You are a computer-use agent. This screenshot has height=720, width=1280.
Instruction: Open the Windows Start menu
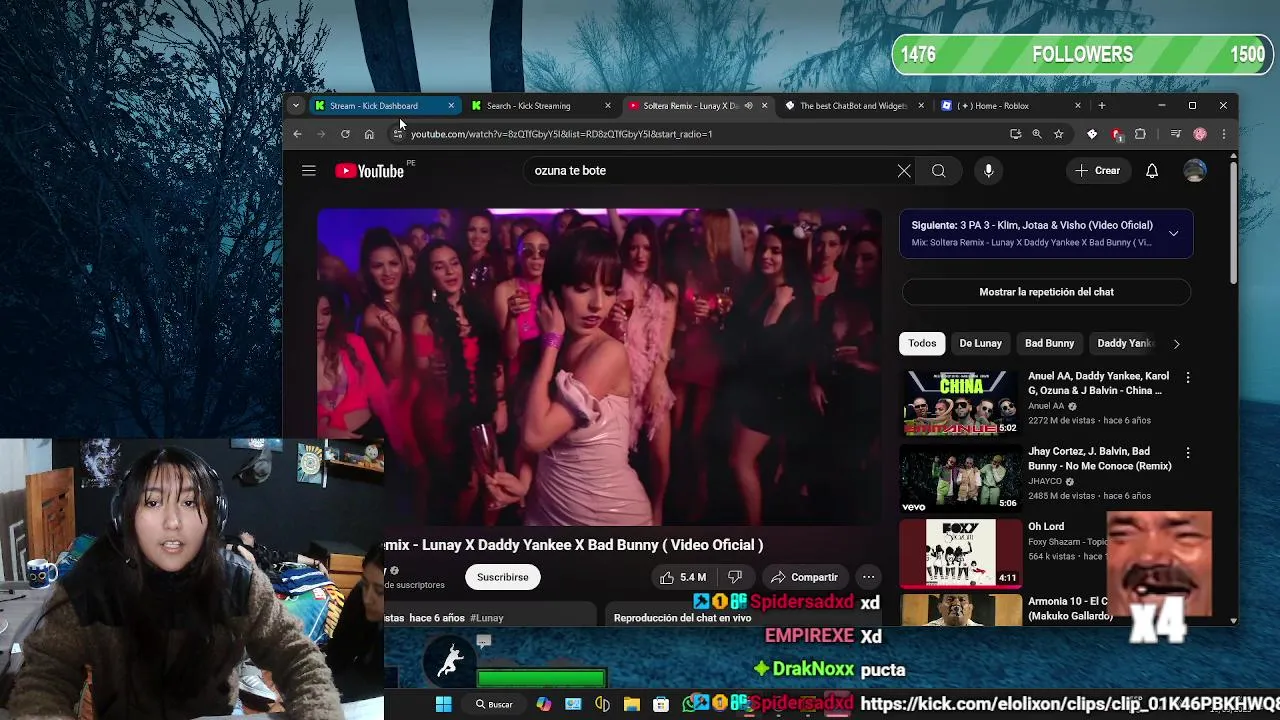(443, 704)
